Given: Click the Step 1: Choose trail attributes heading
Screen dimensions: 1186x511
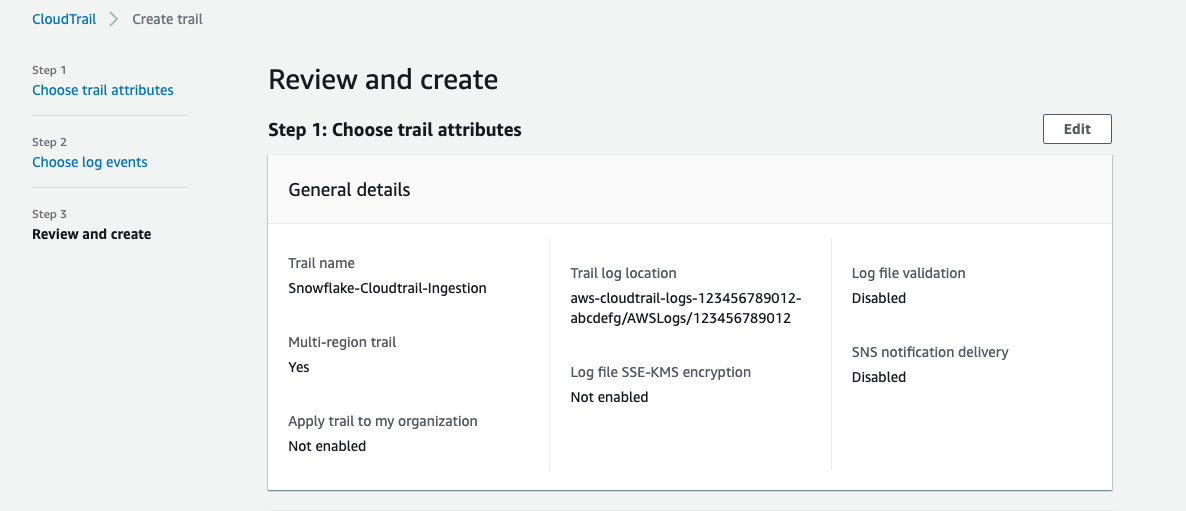Looking at the screenshot, I should click(x=395, y=130).
